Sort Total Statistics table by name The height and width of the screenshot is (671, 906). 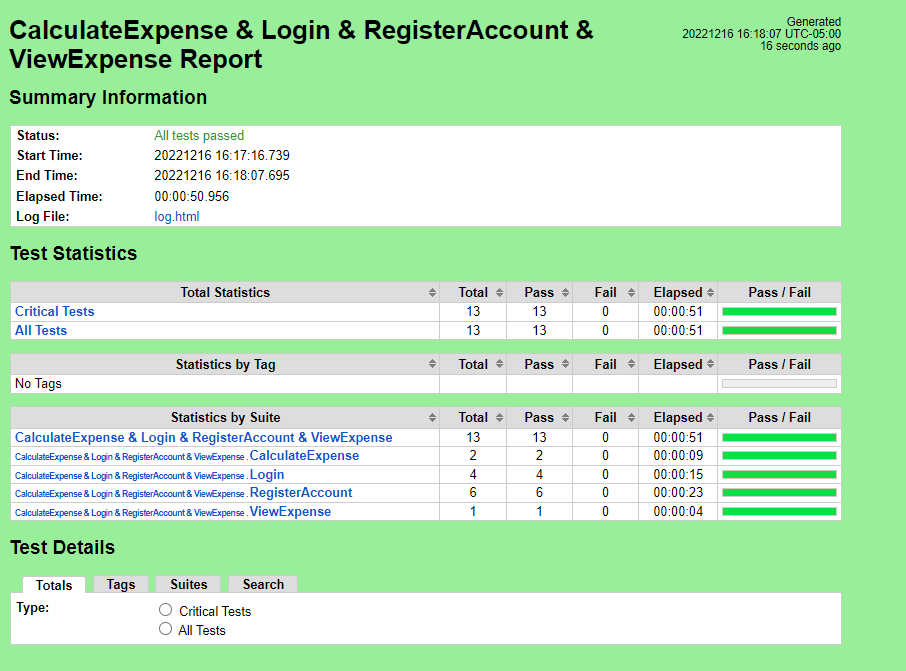432,292
